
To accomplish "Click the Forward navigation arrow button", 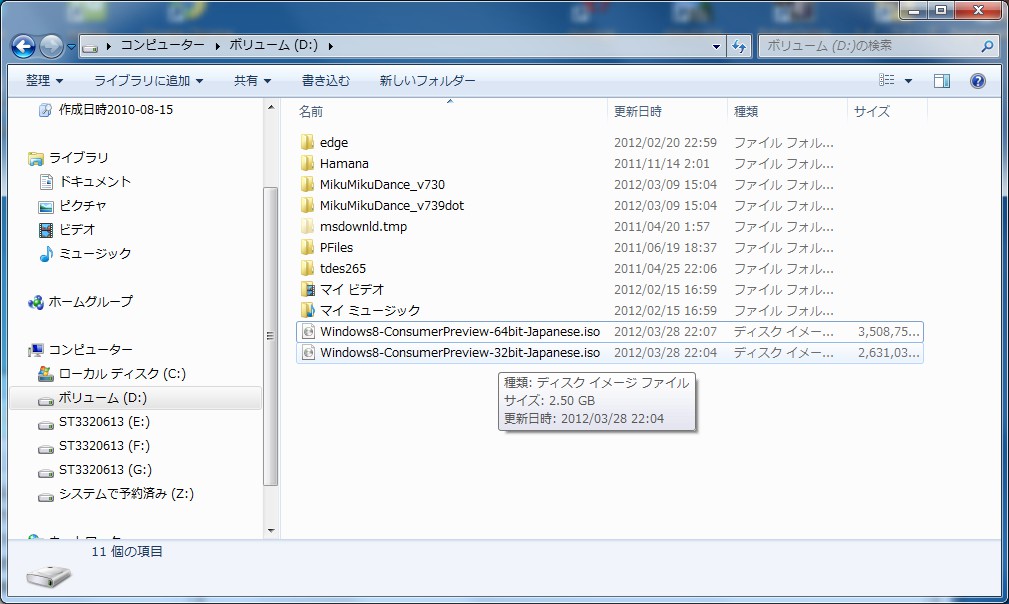I will coord(51,46).
